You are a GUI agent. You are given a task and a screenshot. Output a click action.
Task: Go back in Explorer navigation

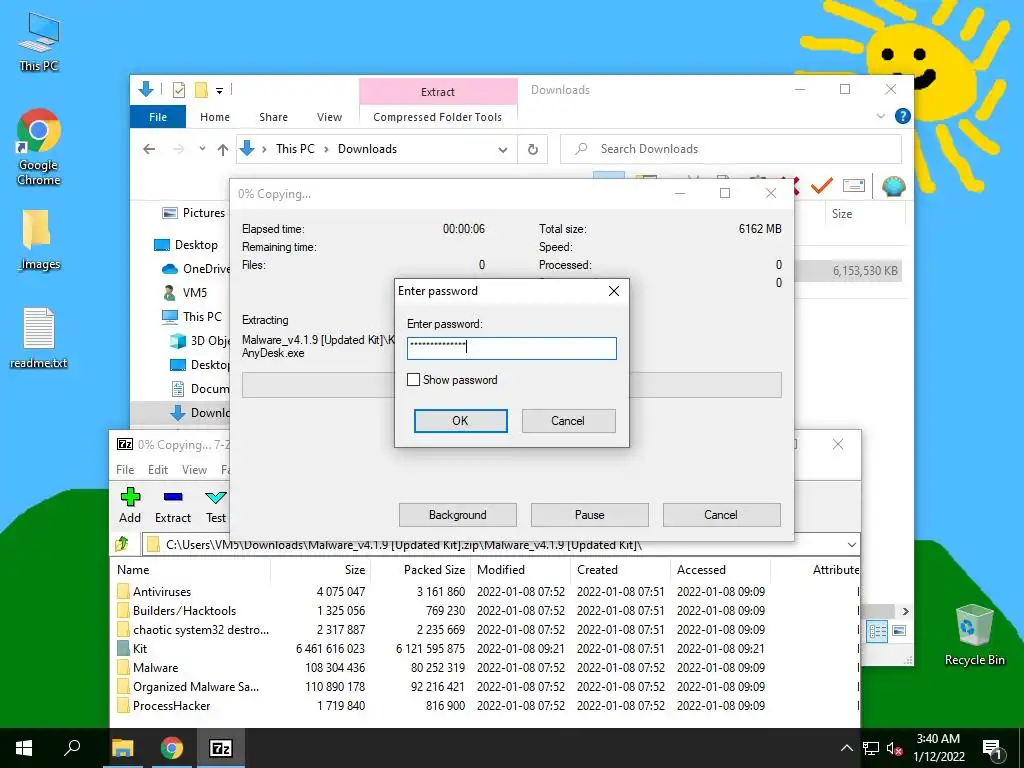(x=149, y=149)
